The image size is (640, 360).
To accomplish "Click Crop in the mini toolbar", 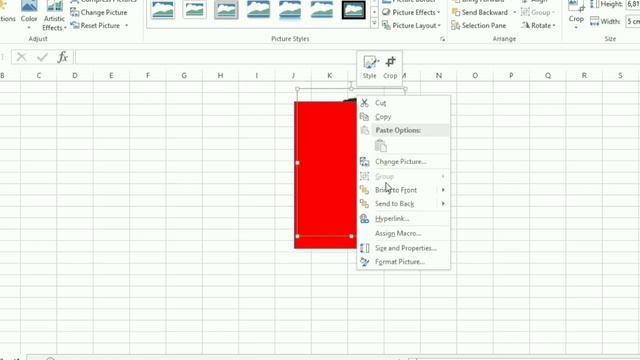I will tap(391, 67).
